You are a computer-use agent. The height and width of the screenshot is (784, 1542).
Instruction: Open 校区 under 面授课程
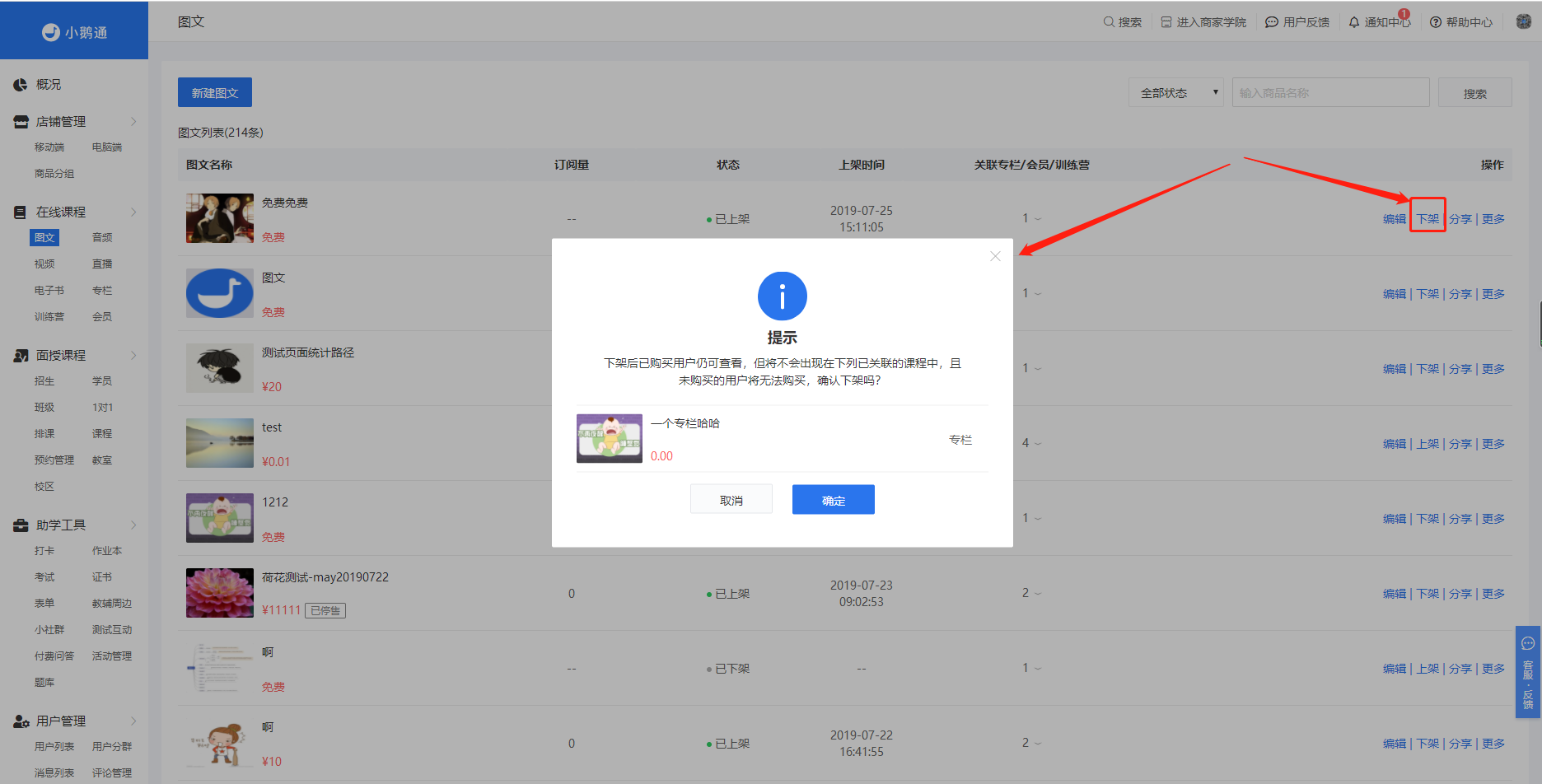click(44, 487)
